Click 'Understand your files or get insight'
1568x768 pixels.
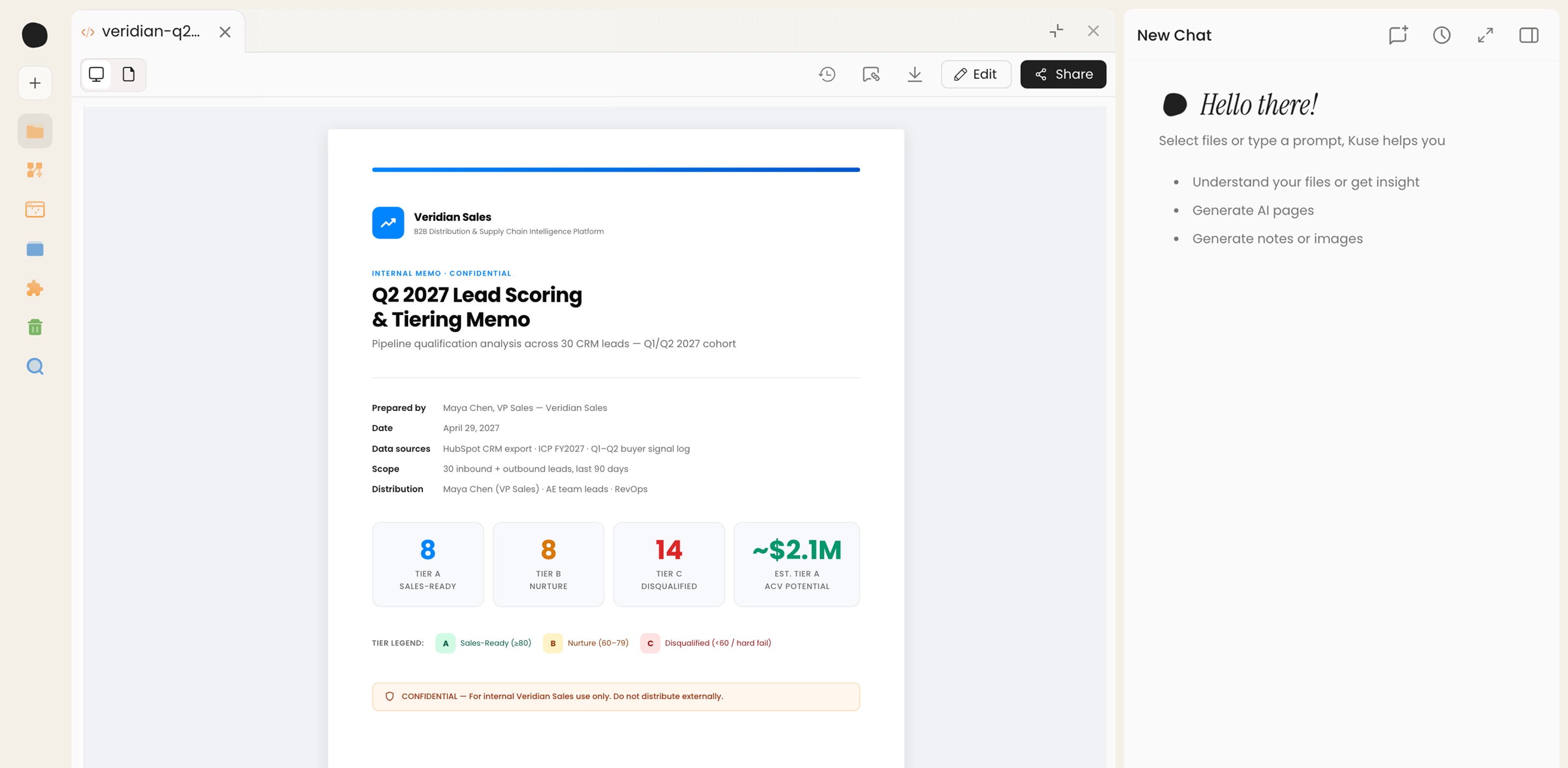tap(1306, 182)
